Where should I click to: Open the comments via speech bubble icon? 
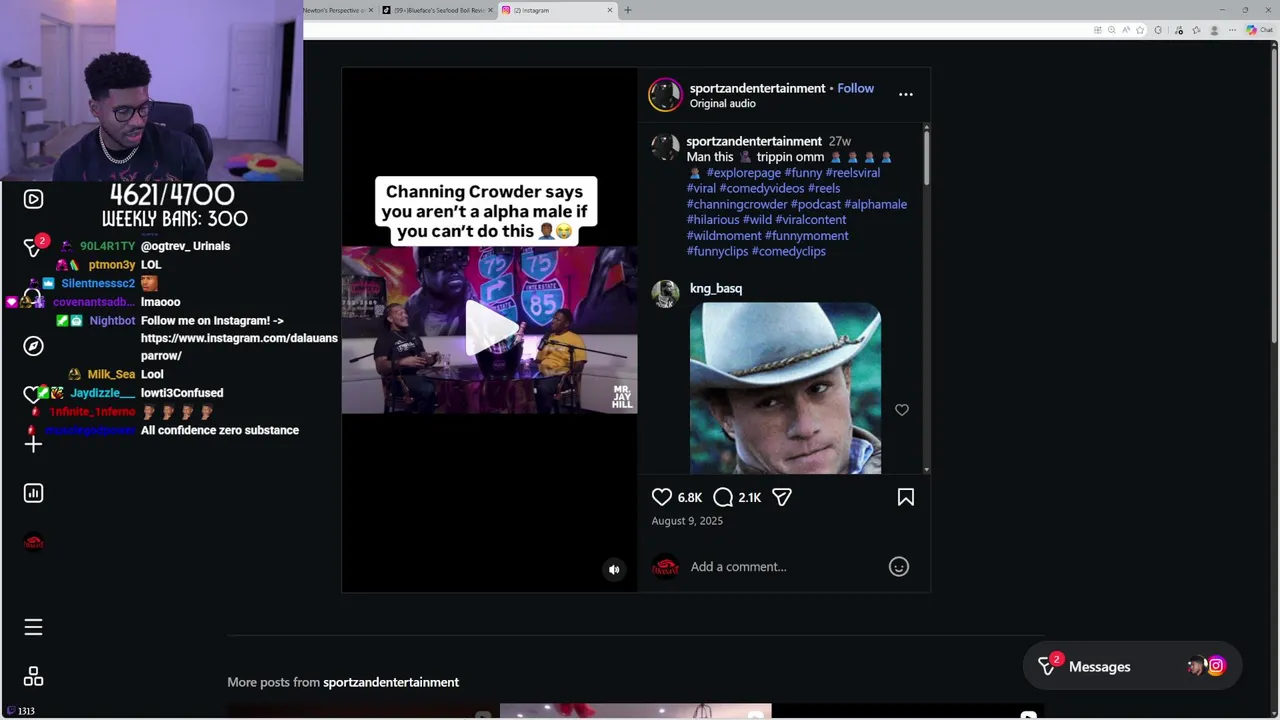(x=723, y=497)
